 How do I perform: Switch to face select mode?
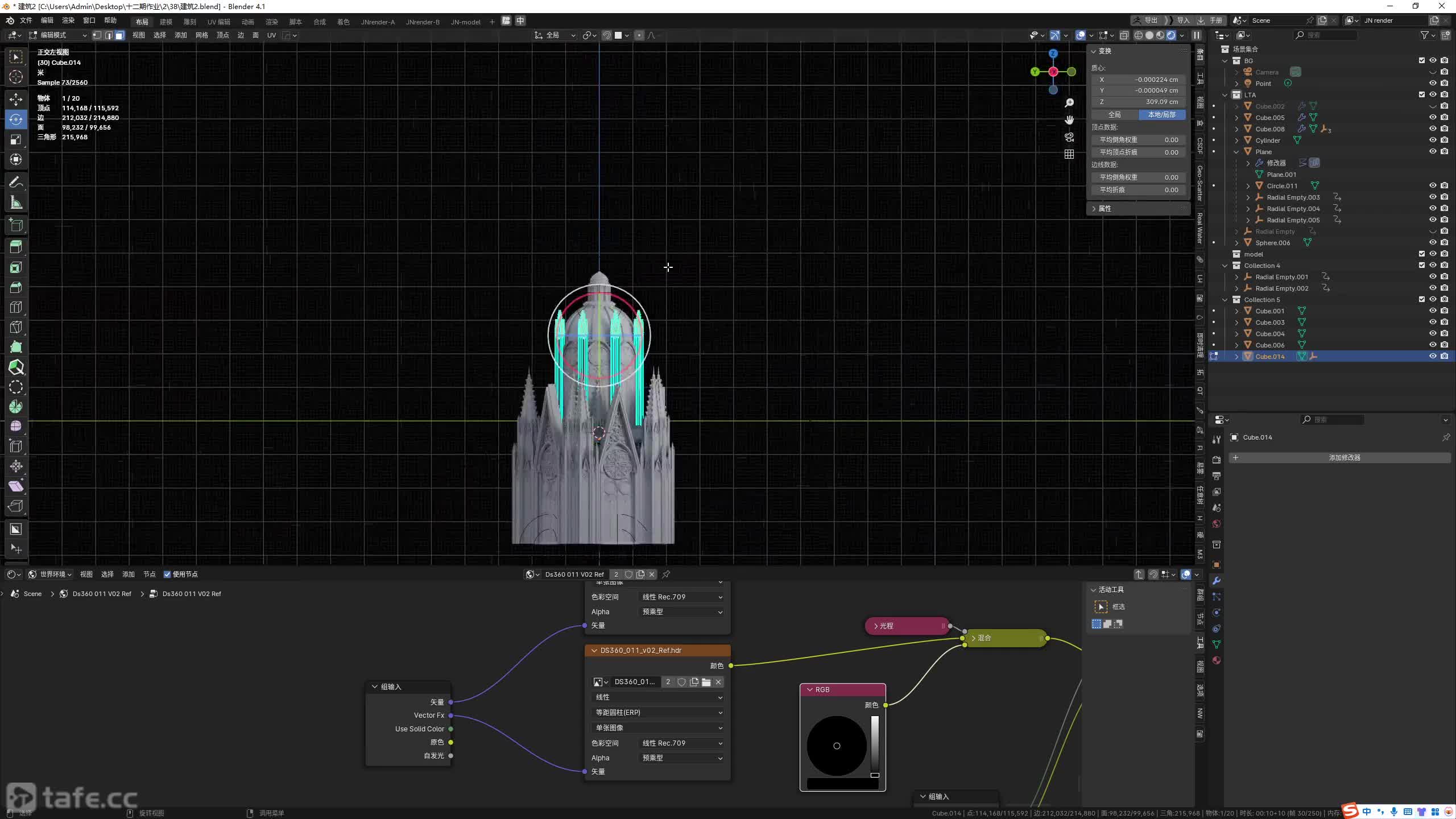[119, 35]
